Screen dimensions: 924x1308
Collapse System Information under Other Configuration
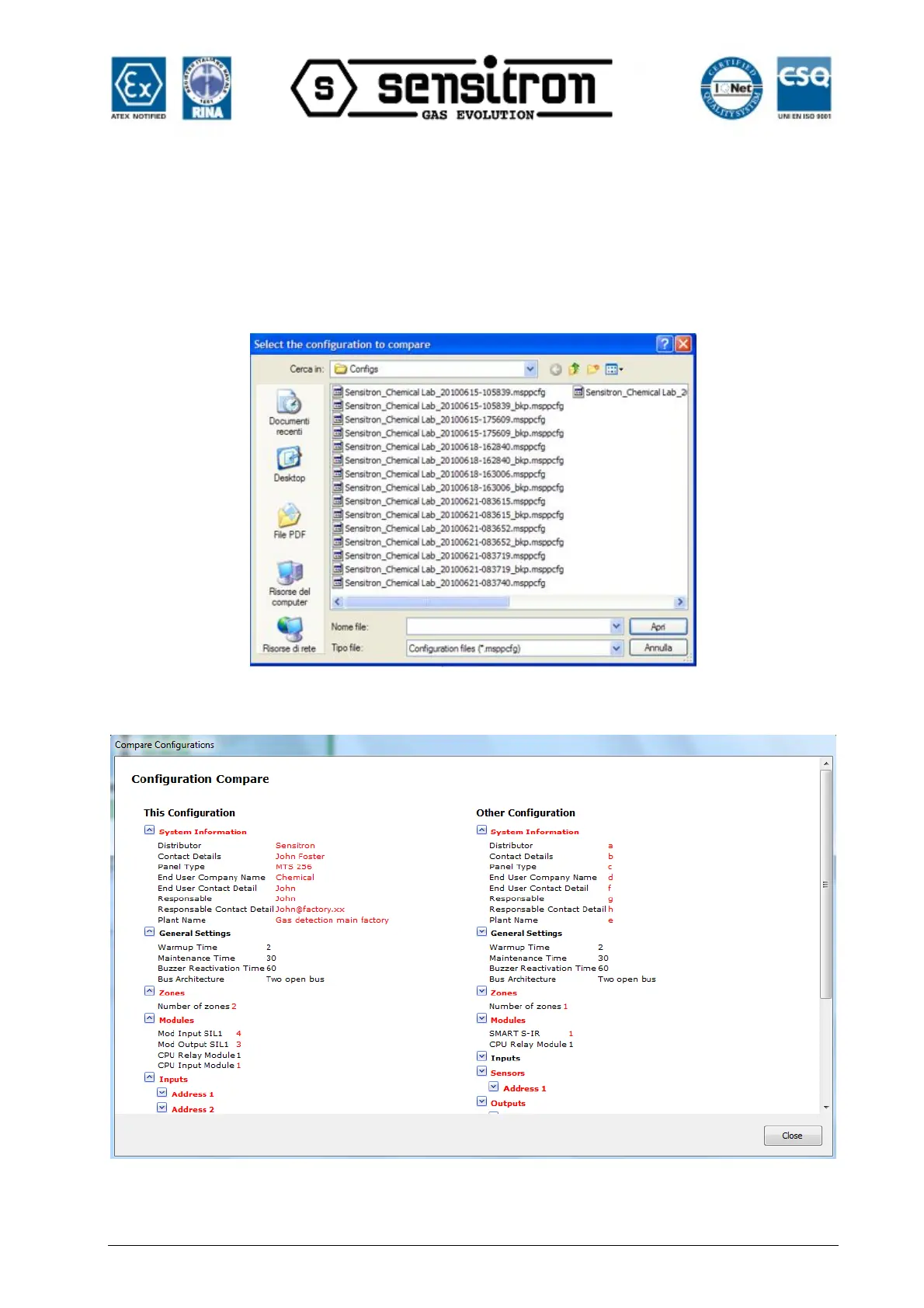point(481,830)
